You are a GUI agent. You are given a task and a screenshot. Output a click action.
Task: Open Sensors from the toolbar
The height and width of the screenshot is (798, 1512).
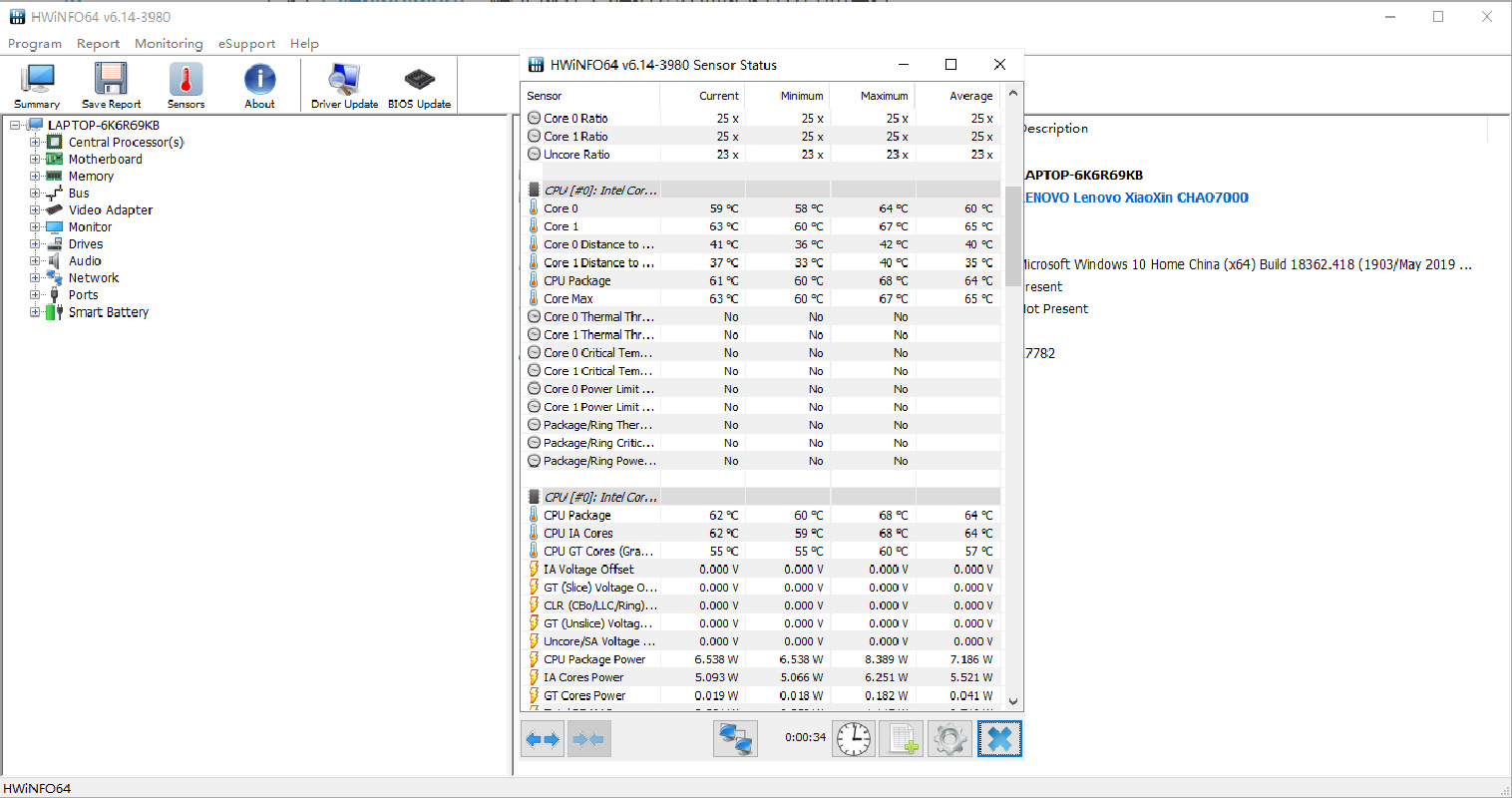coord(186,85)
